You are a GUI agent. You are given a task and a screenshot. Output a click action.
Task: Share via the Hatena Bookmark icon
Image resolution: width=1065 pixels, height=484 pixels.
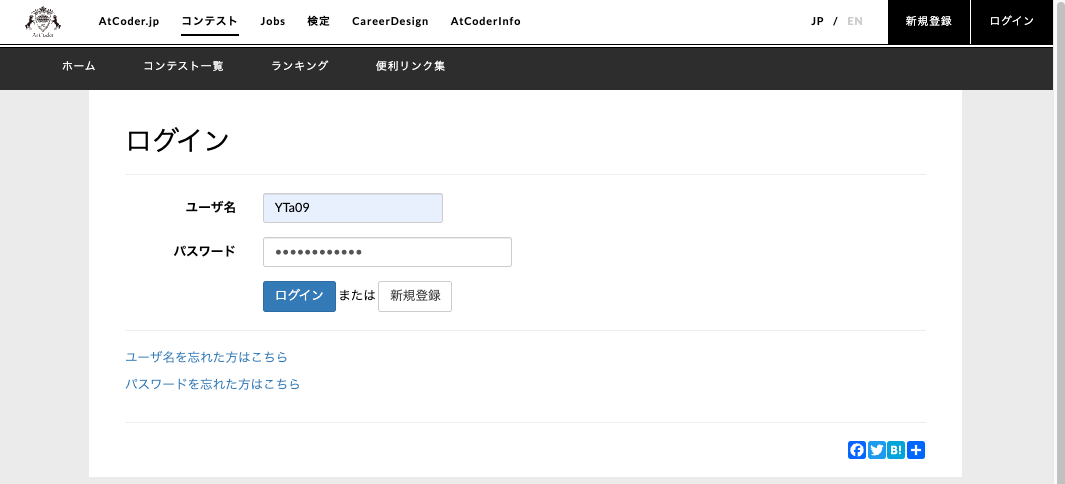[896, 450]
